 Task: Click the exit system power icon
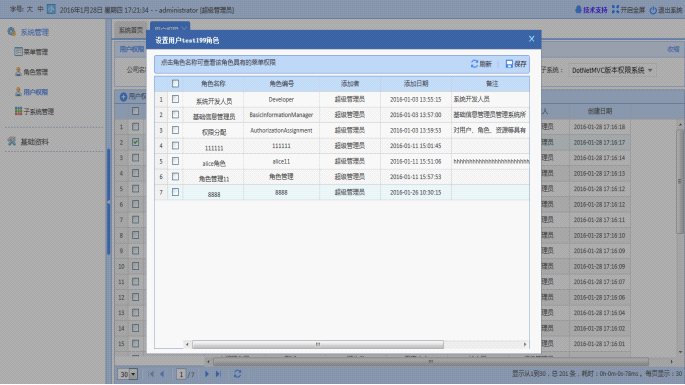653,10
